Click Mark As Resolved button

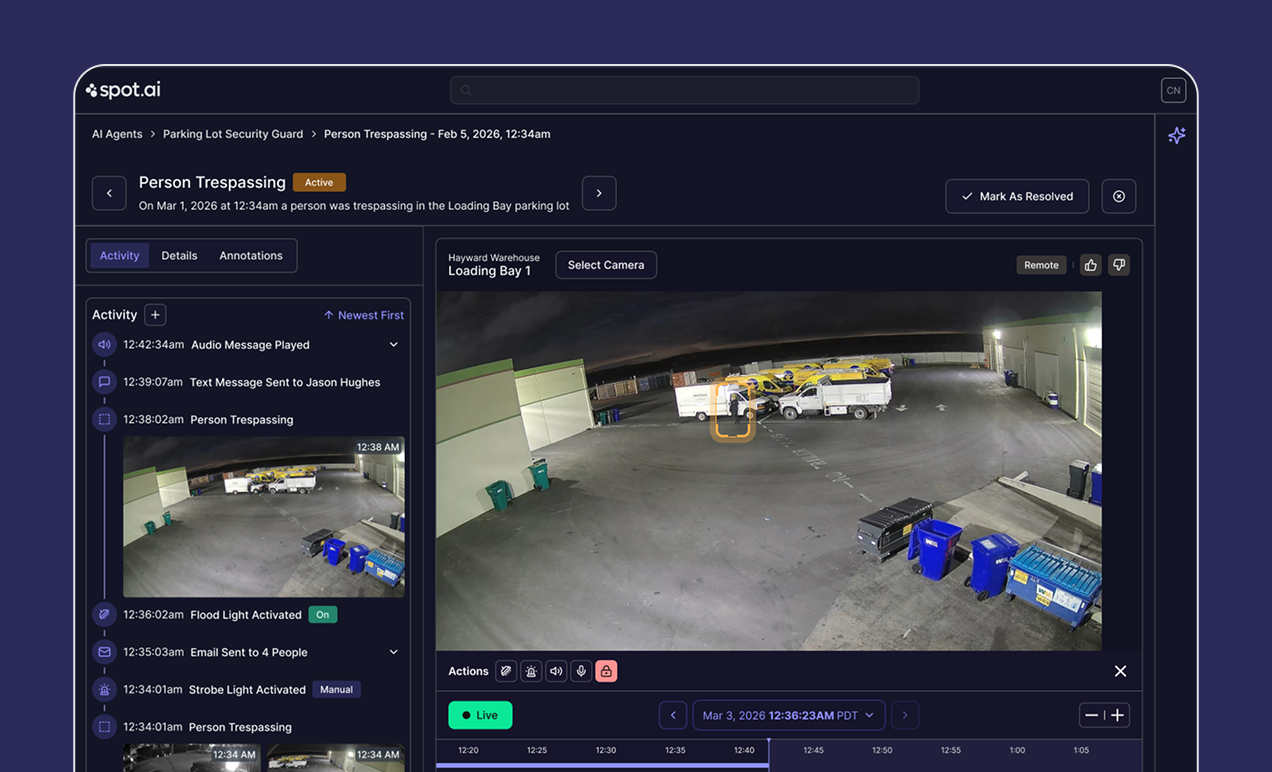[x=1017, y=196]
